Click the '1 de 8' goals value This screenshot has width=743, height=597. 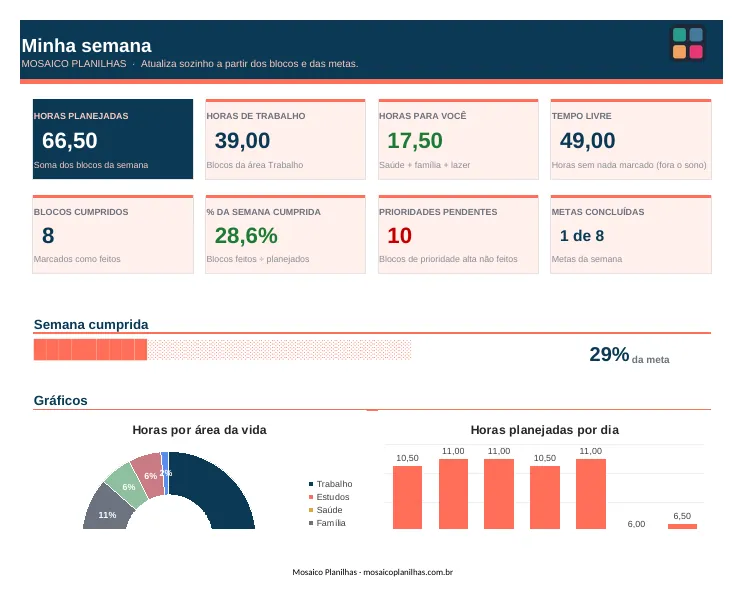click(582, 236)
